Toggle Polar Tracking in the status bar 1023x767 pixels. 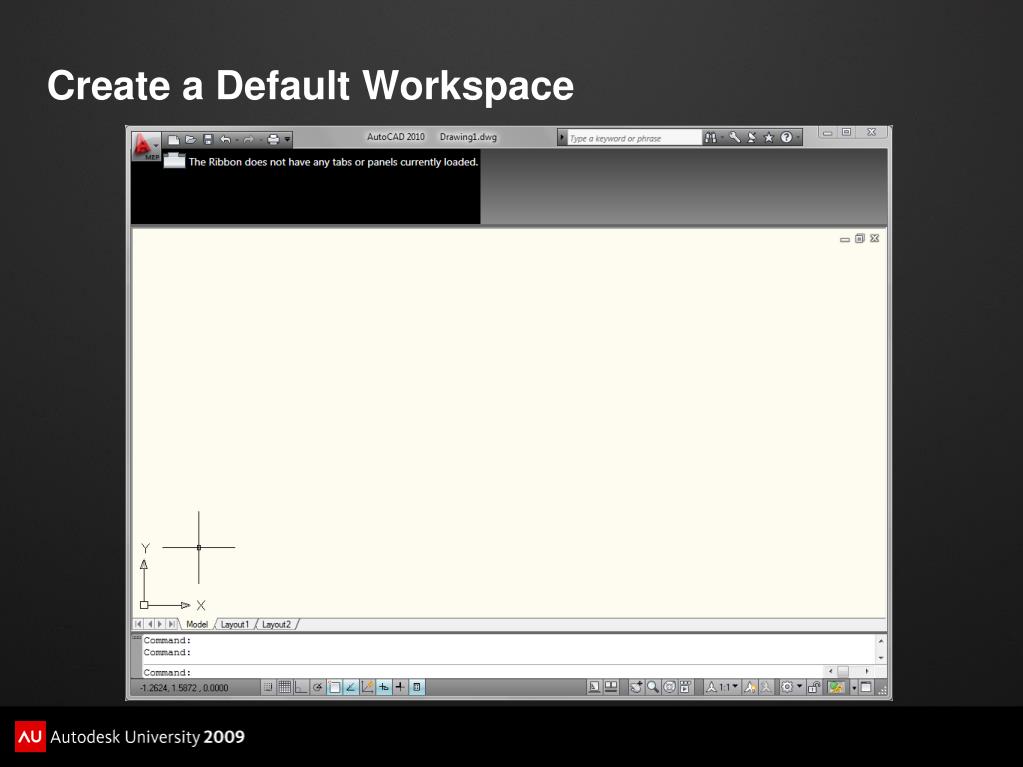tap(318, 687)
